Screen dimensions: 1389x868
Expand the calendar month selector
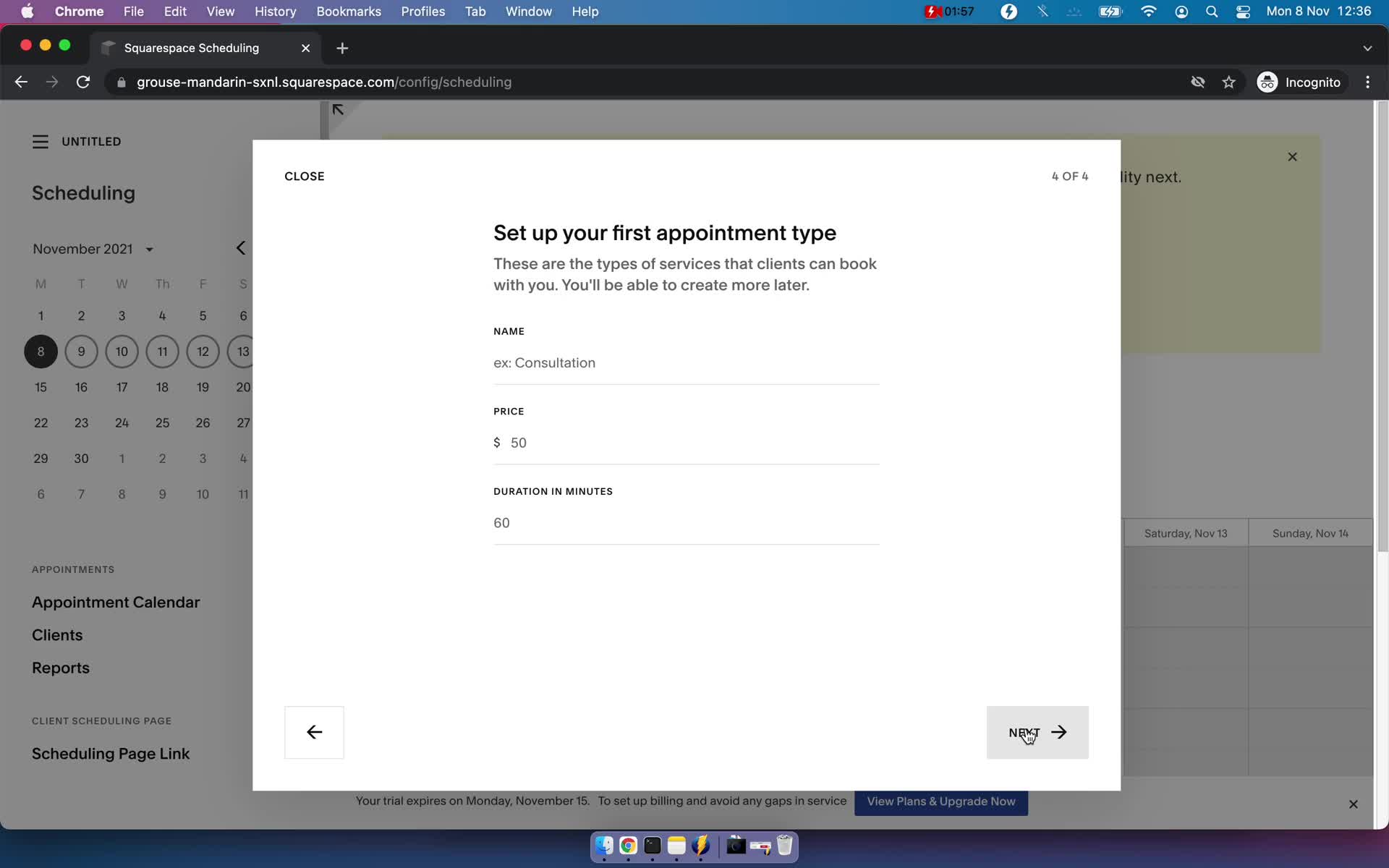point(148,248)
